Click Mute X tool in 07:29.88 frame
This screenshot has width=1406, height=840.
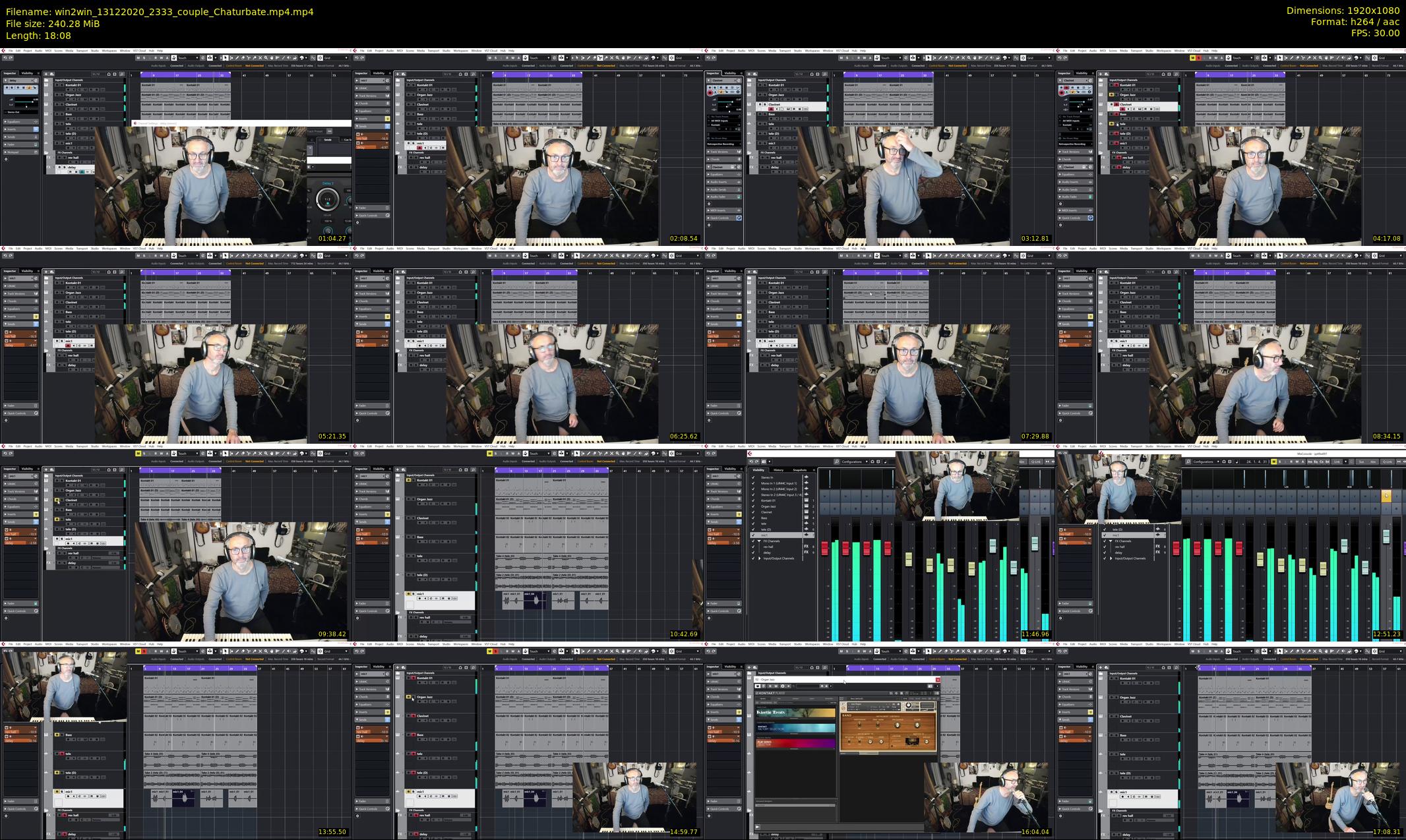click(962, 256)
